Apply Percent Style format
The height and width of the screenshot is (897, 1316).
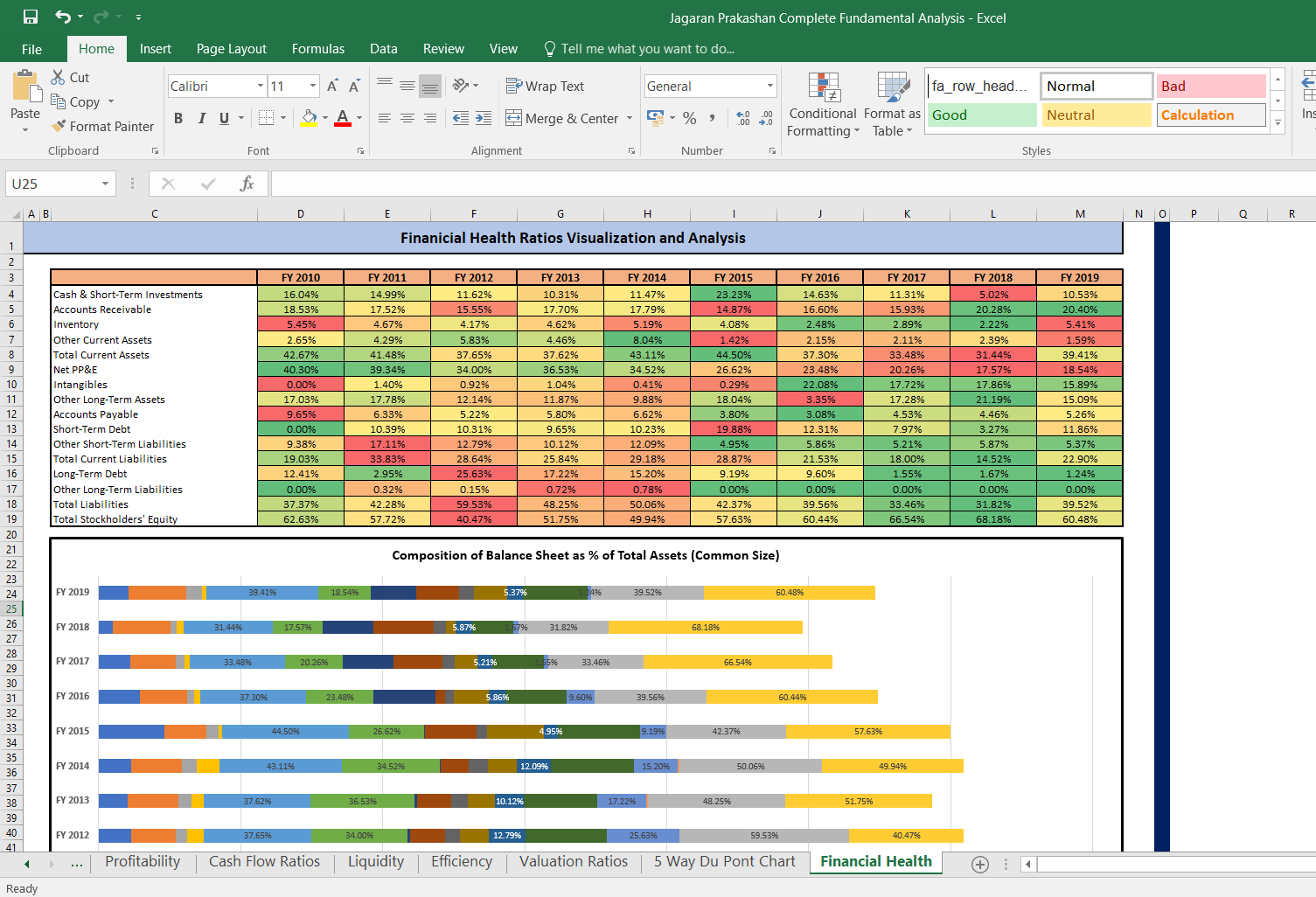pyautogui.click(x=690, y=118)
